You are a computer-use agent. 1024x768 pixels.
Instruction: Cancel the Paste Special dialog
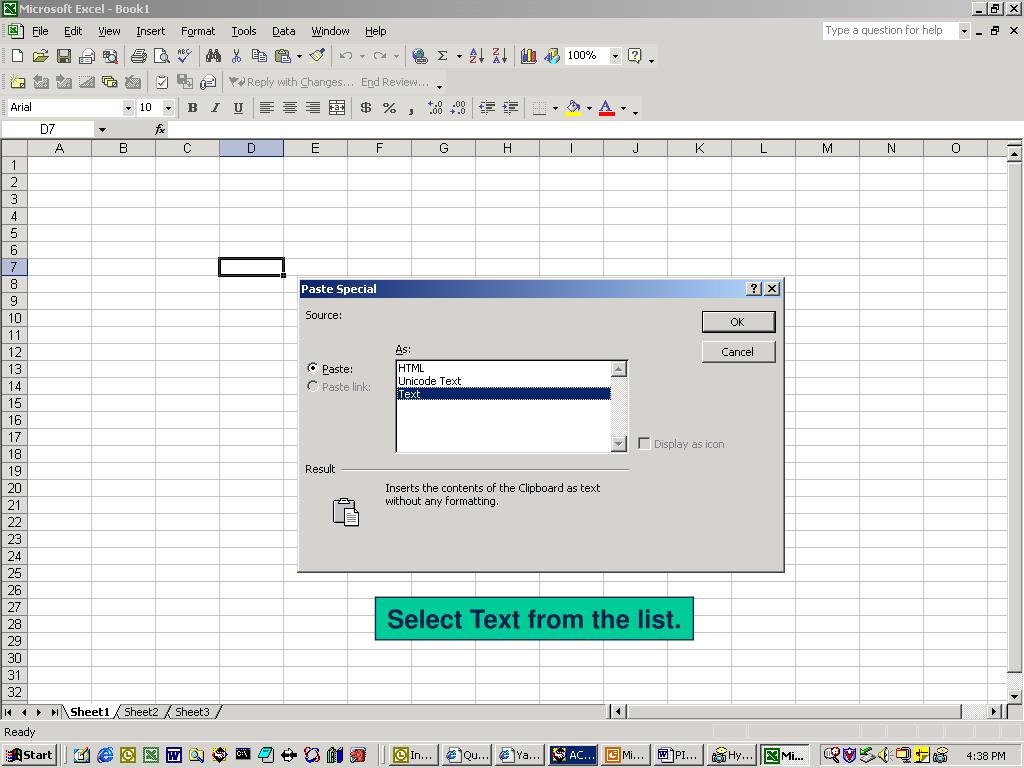738,352
